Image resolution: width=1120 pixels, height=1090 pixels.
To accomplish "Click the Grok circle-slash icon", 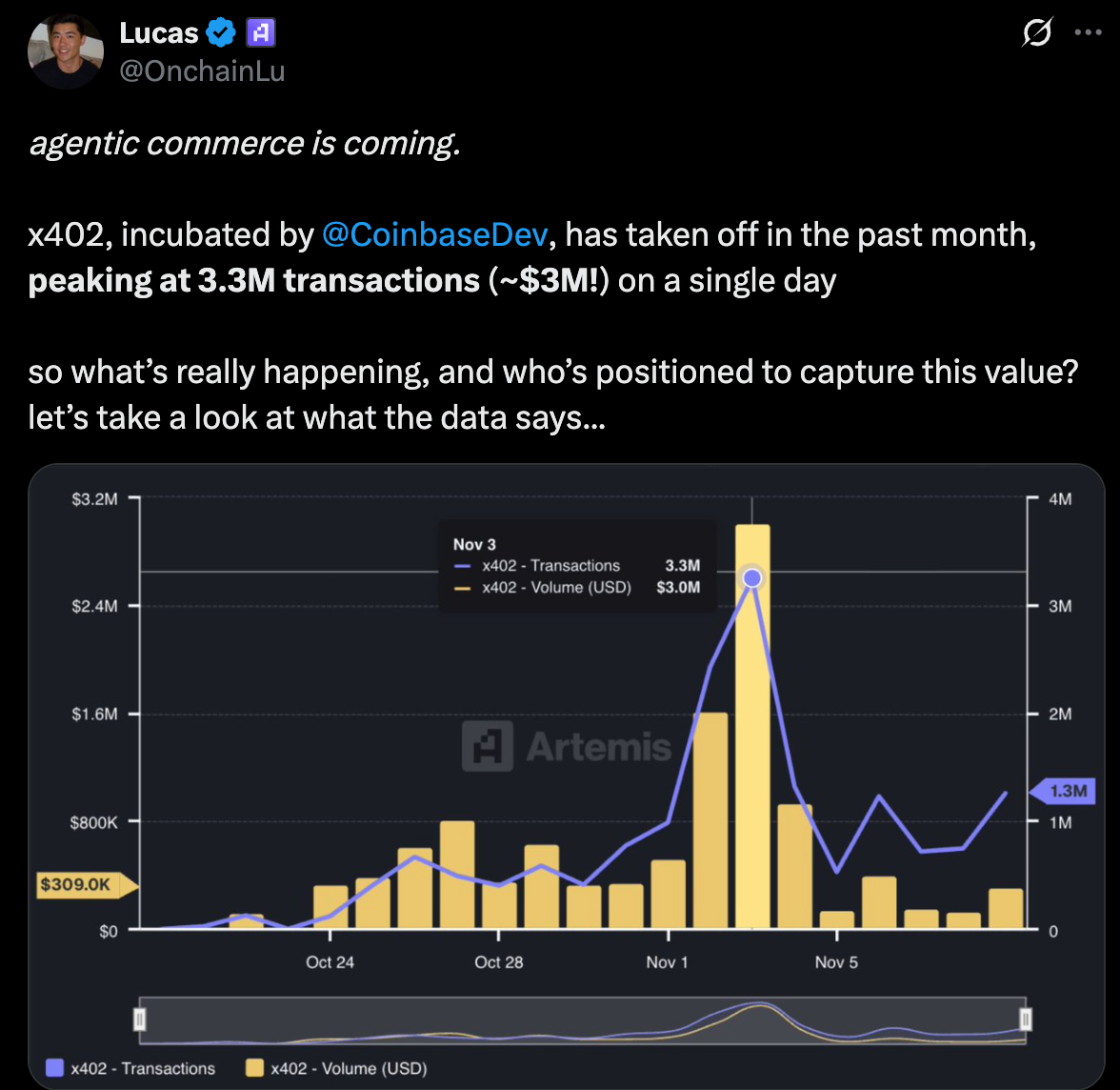I will point(1036,32).
